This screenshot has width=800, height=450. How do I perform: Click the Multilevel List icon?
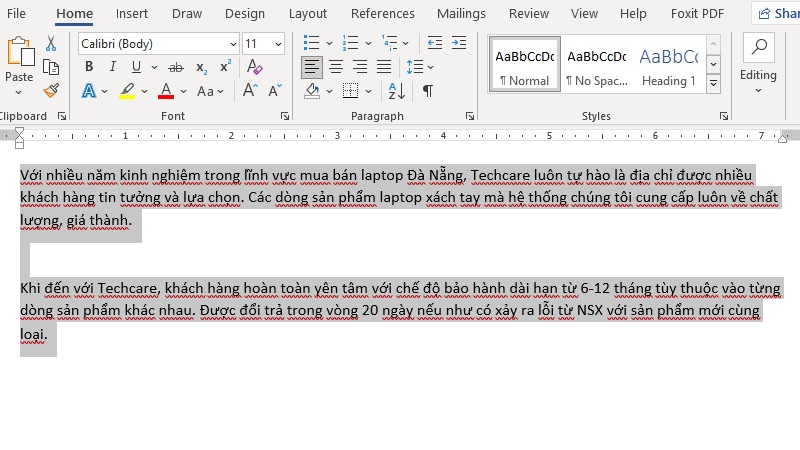(x=390, y=43)
